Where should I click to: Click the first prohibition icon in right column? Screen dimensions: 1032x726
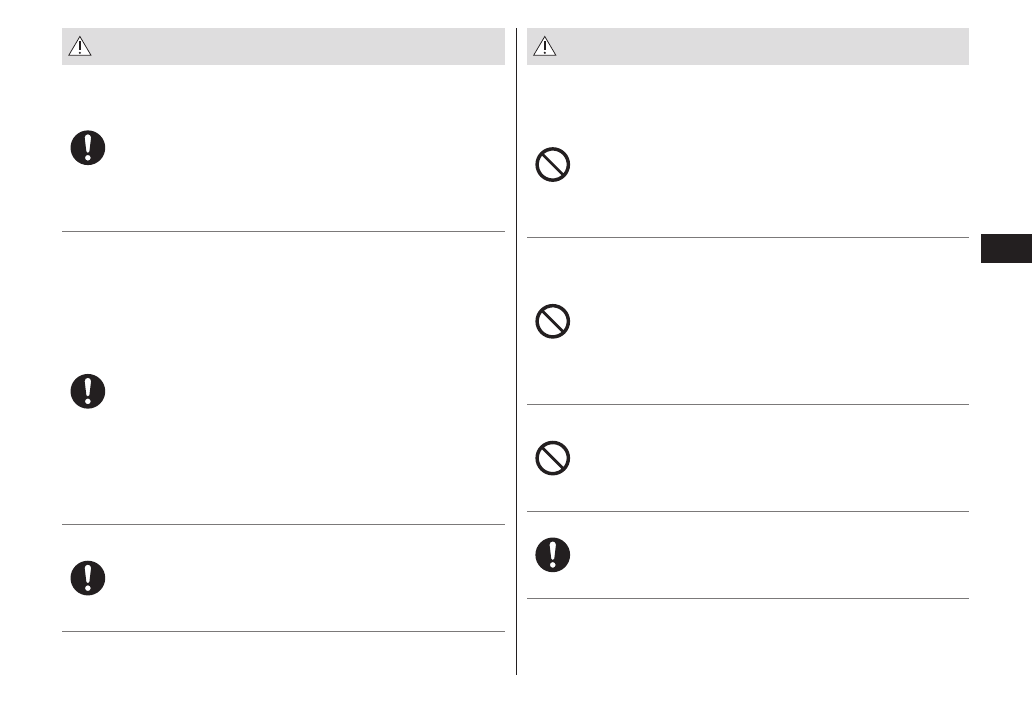[x=553, y=165]
